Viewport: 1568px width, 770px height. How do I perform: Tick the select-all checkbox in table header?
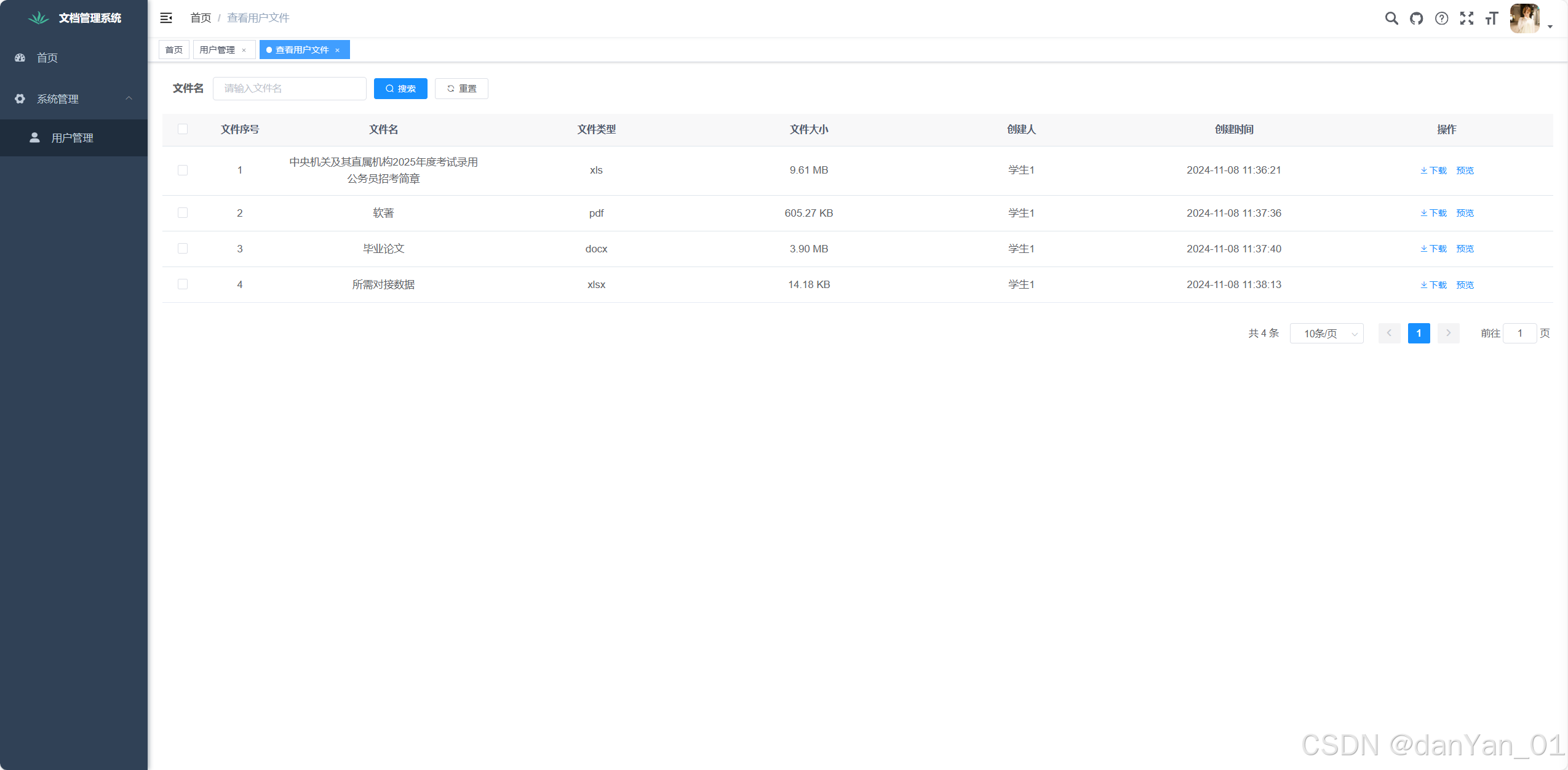point(183,129)
